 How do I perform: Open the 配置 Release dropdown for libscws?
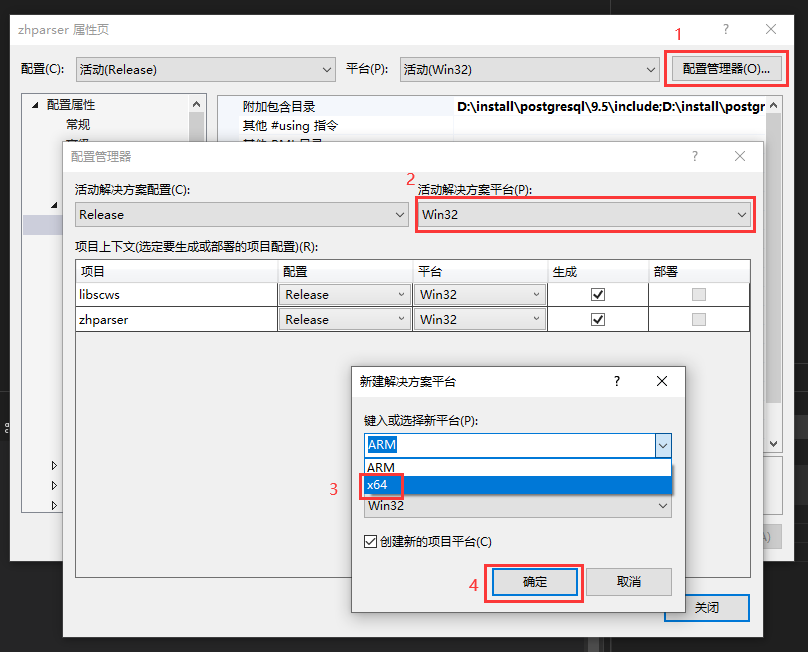[345, 295]
